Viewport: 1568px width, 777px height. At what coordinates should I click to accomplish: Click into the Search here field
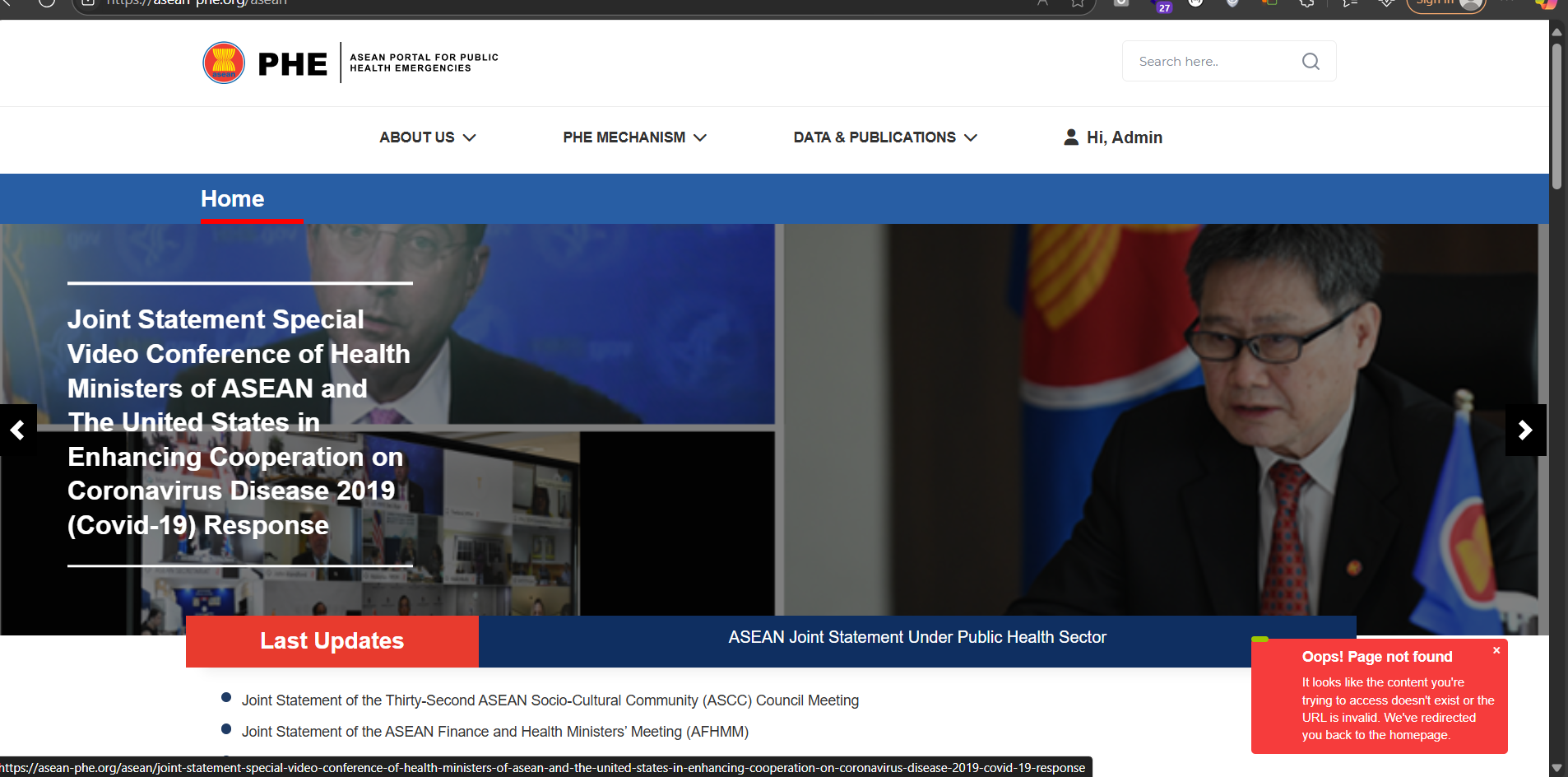pyautogui.click(x=1209, y=62)
